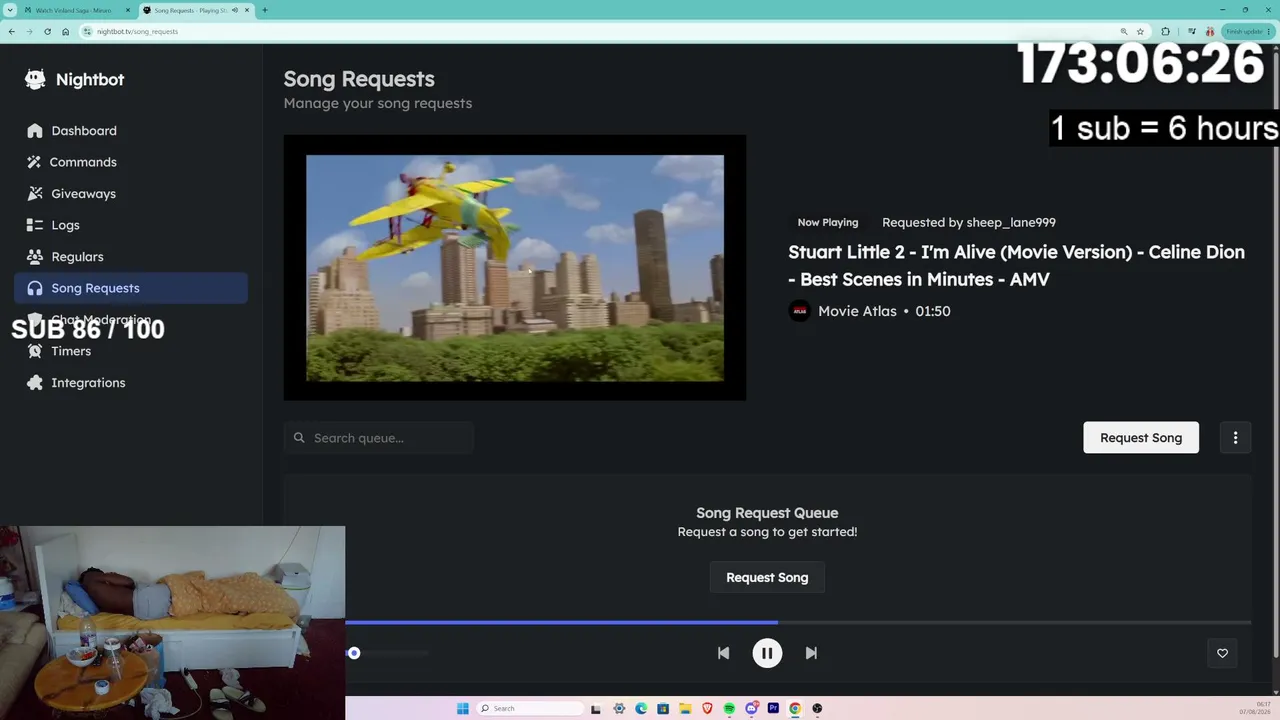1280x720 pixels.
Task: Bookmark this page with the star icon
Action: point(1140,31)
